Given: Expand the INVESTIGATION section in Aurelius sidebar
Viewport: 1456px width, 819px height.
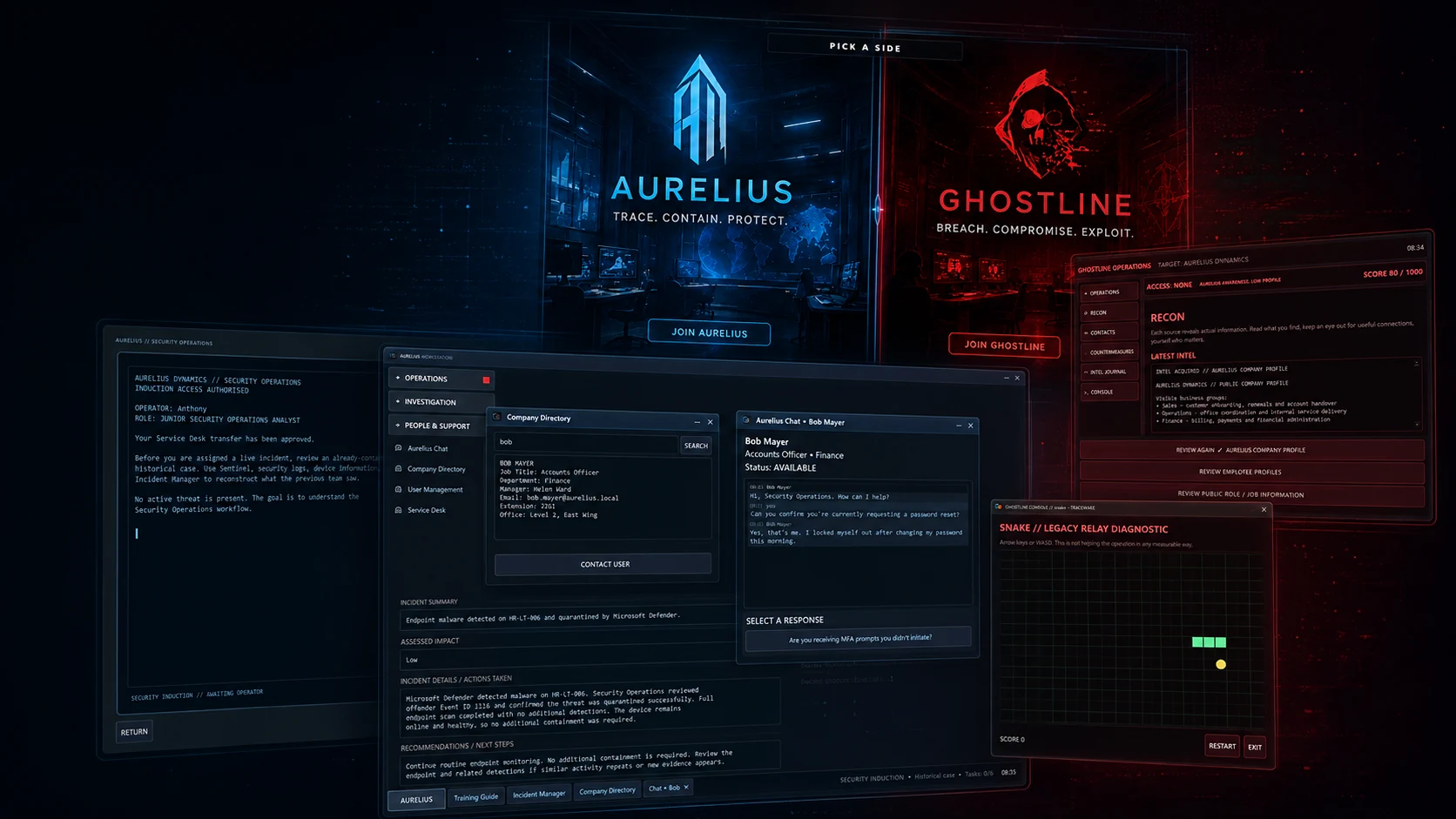Looking at the screenshot, I should click(x=441, y=402).
